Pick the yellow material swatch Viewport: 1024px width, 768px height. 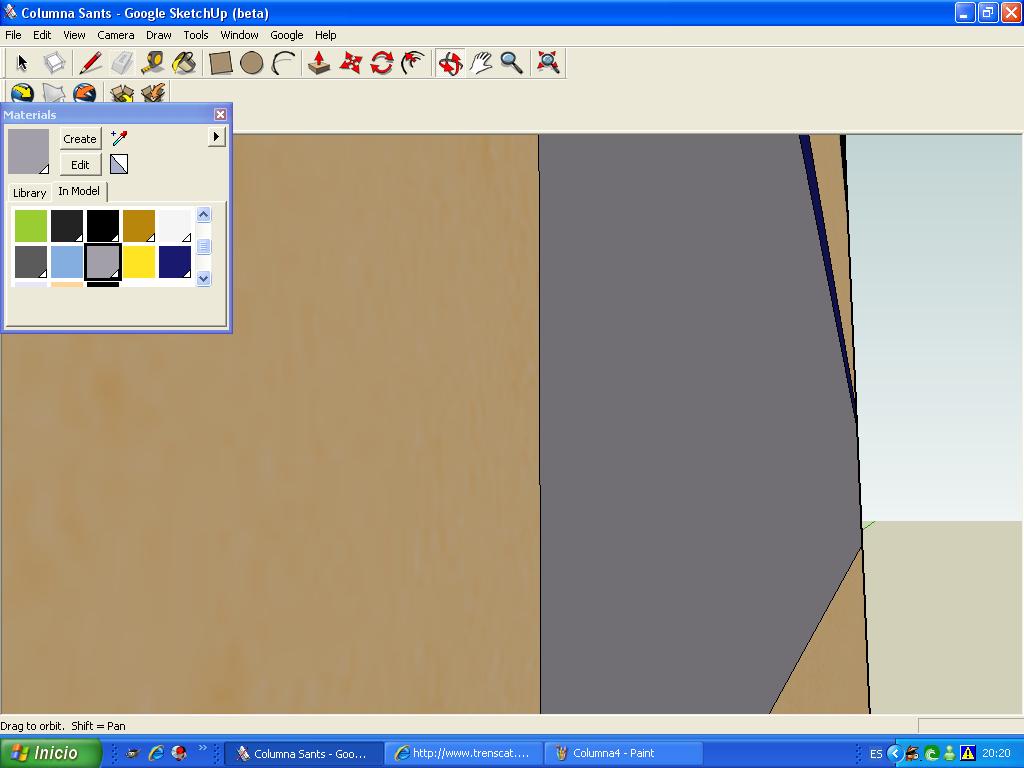pyautogui.click(x=139, y=262)
